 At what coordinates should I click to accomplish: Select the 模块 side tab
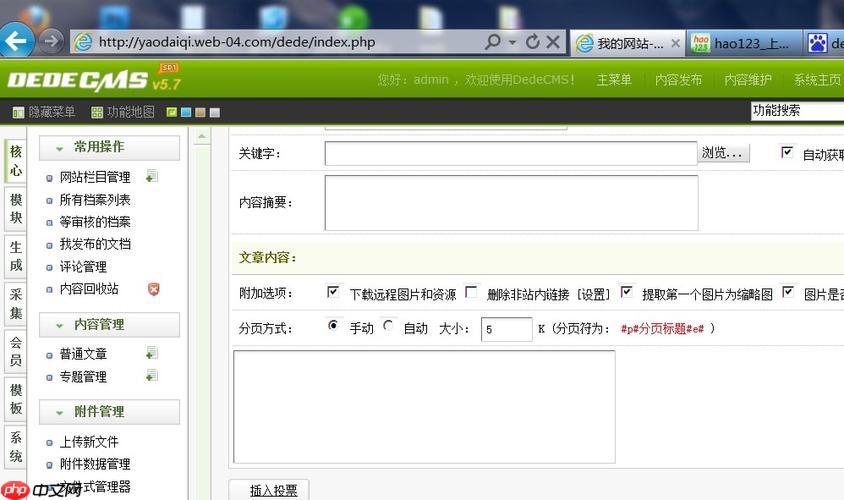coord(16,209)
